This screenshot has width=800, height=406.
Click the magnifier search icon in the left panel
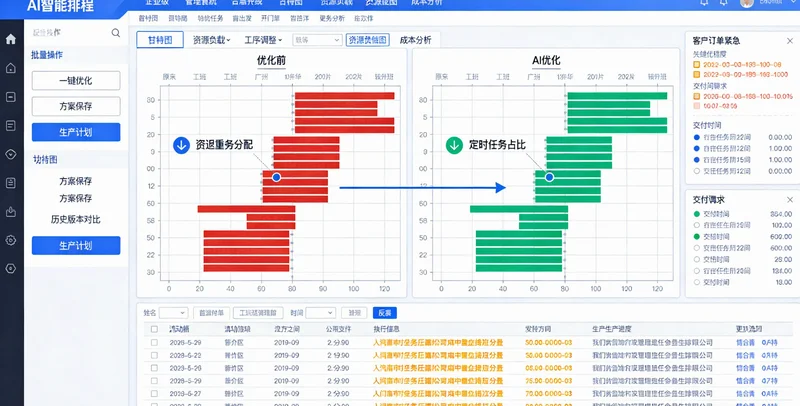click(116, 33)
